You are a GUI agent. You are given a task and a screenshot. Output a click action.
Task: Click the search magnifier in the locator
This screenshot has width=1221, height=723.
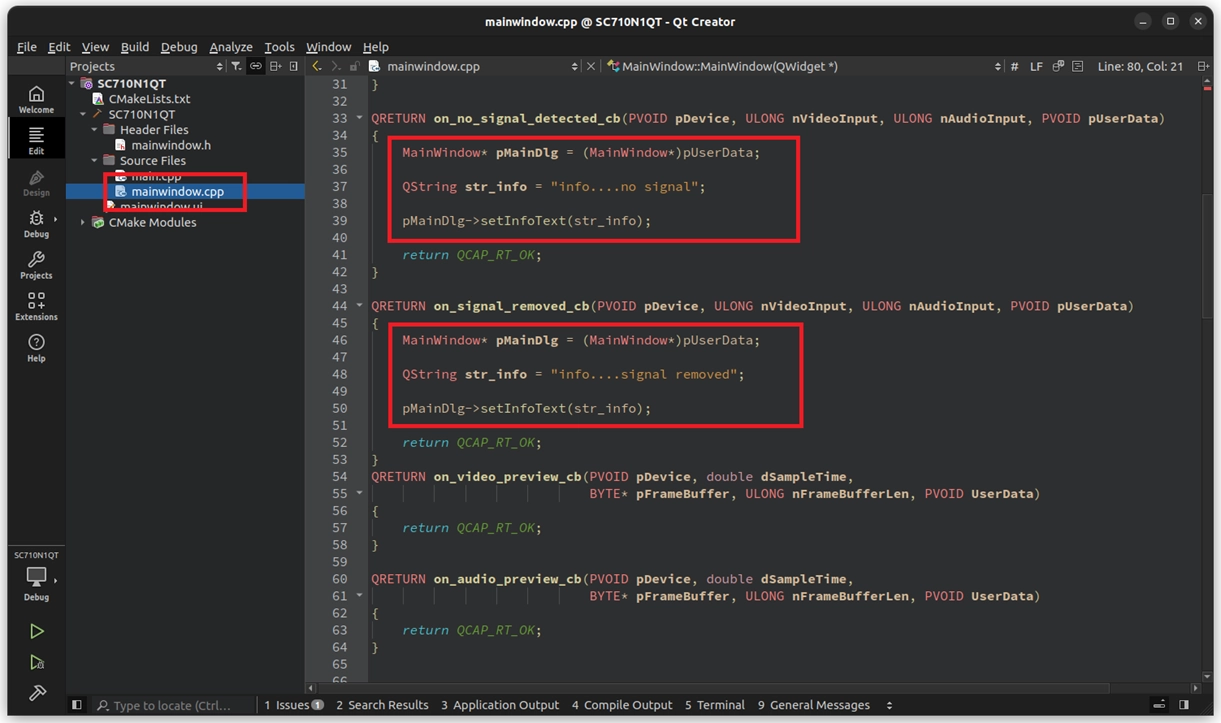pos(102,705)
